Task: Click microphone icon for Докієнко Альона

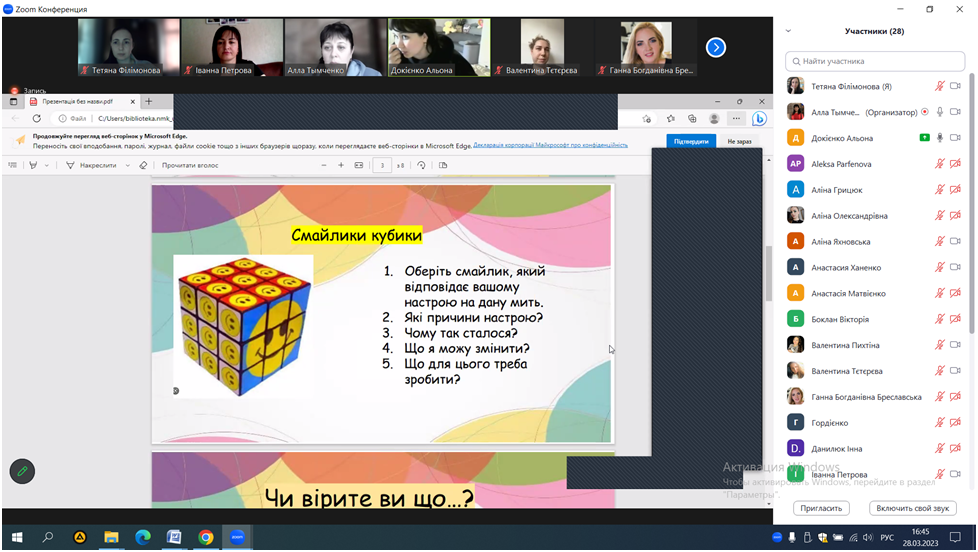Action: [939, 138]
